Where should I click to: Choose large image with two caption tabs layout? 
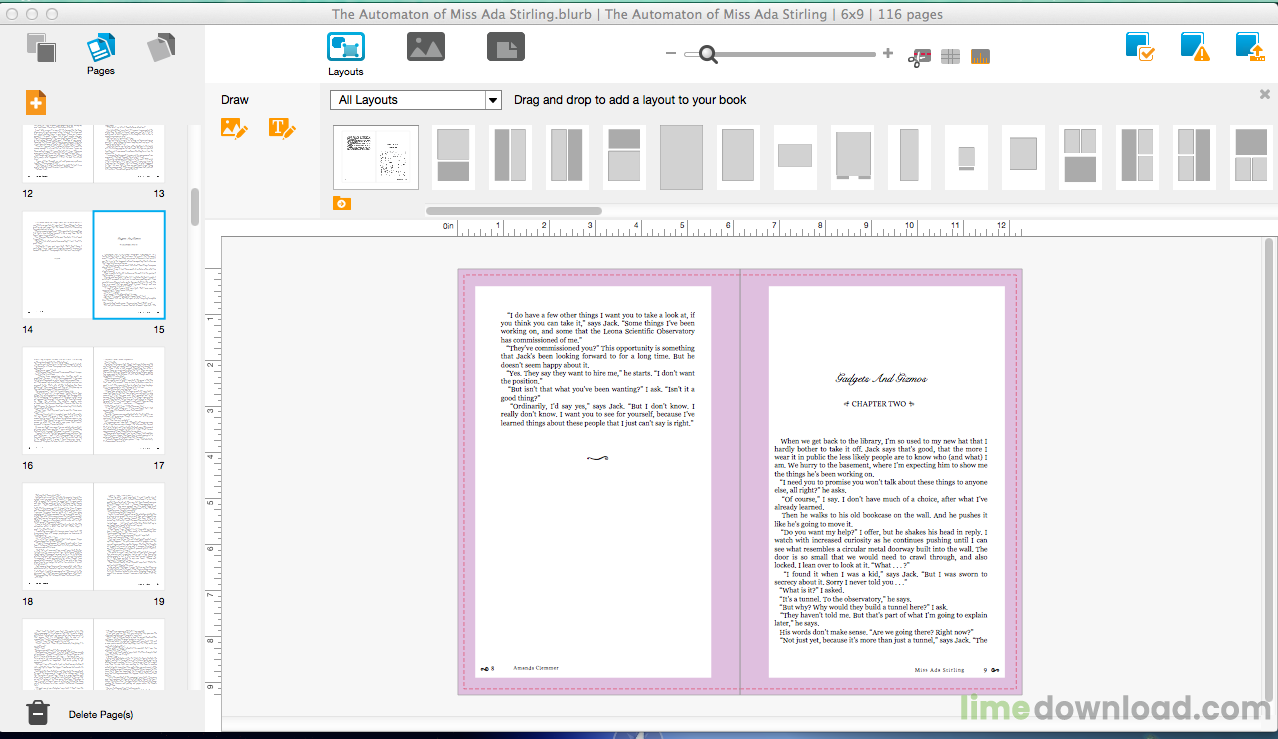point(852,157)
